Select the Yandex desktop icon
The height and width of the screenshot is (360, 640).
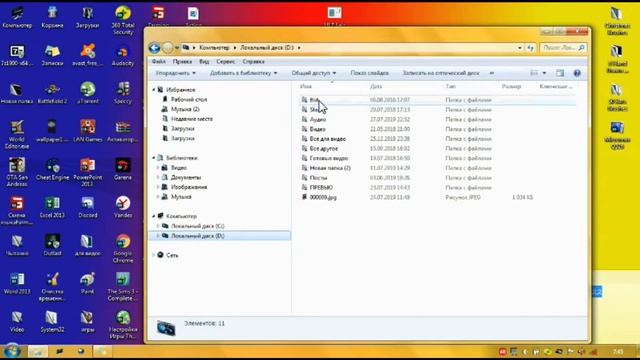(x=123, y=207)
